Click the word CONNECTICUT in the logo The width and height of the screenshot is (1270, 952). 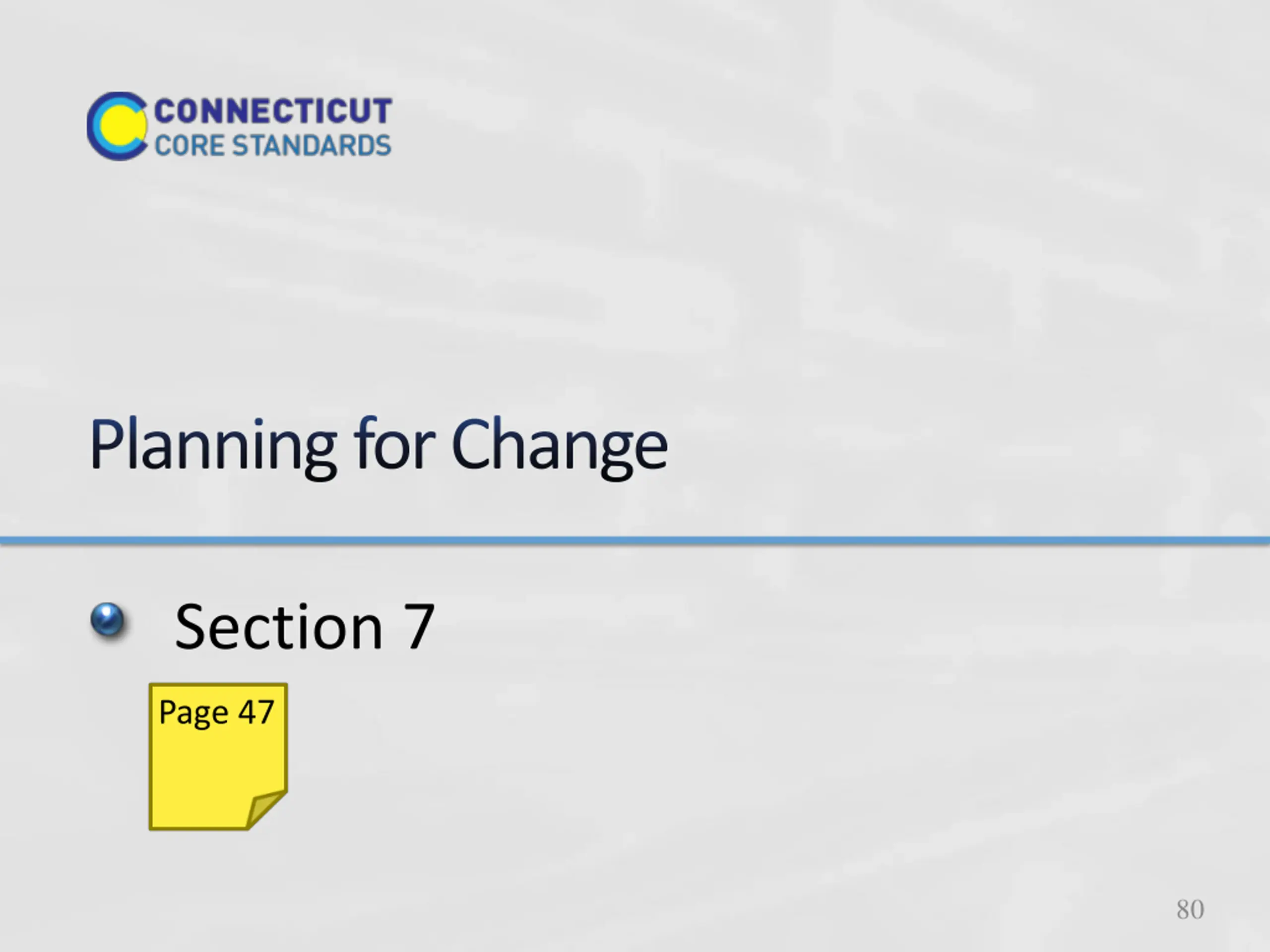coord(273,111)
